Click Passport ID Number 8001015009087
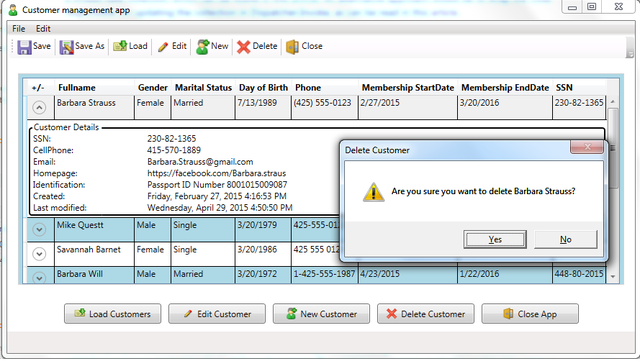The height and width of the screenshot is (361, 640). point(217,185)
